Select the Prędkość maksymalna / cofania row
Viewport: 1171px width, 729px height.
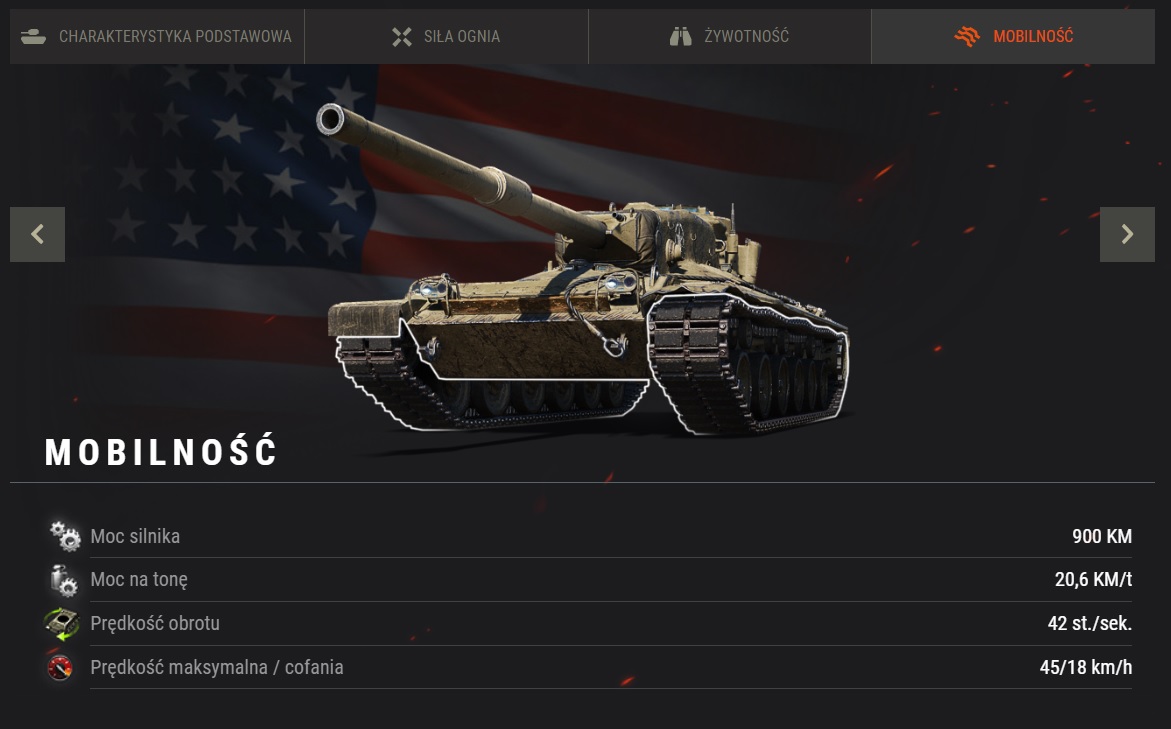coord(588,667)
